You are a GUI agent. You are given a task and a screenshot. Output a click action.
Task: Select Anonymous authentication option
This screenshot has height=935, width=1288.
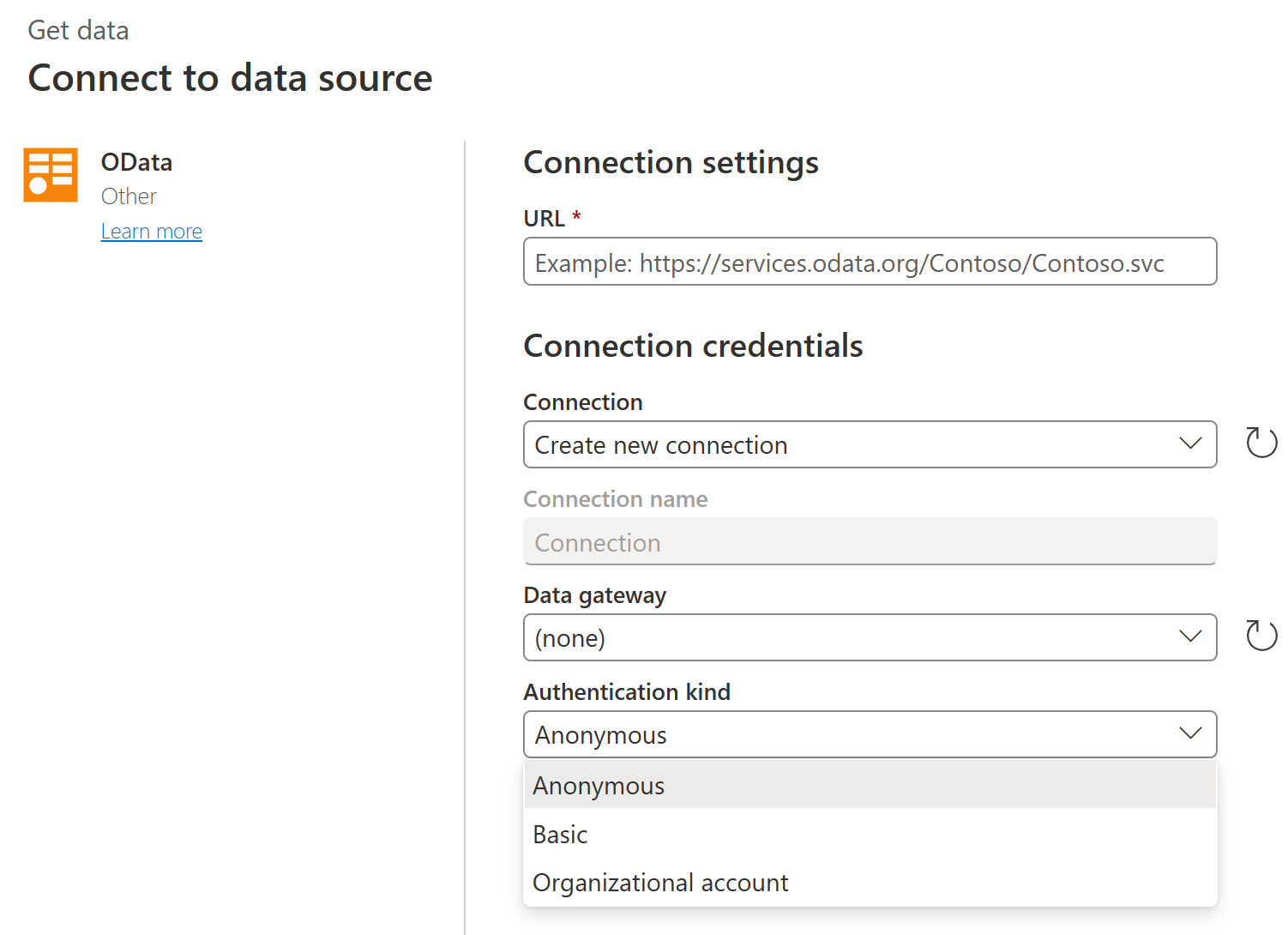[x=599, y=784]
